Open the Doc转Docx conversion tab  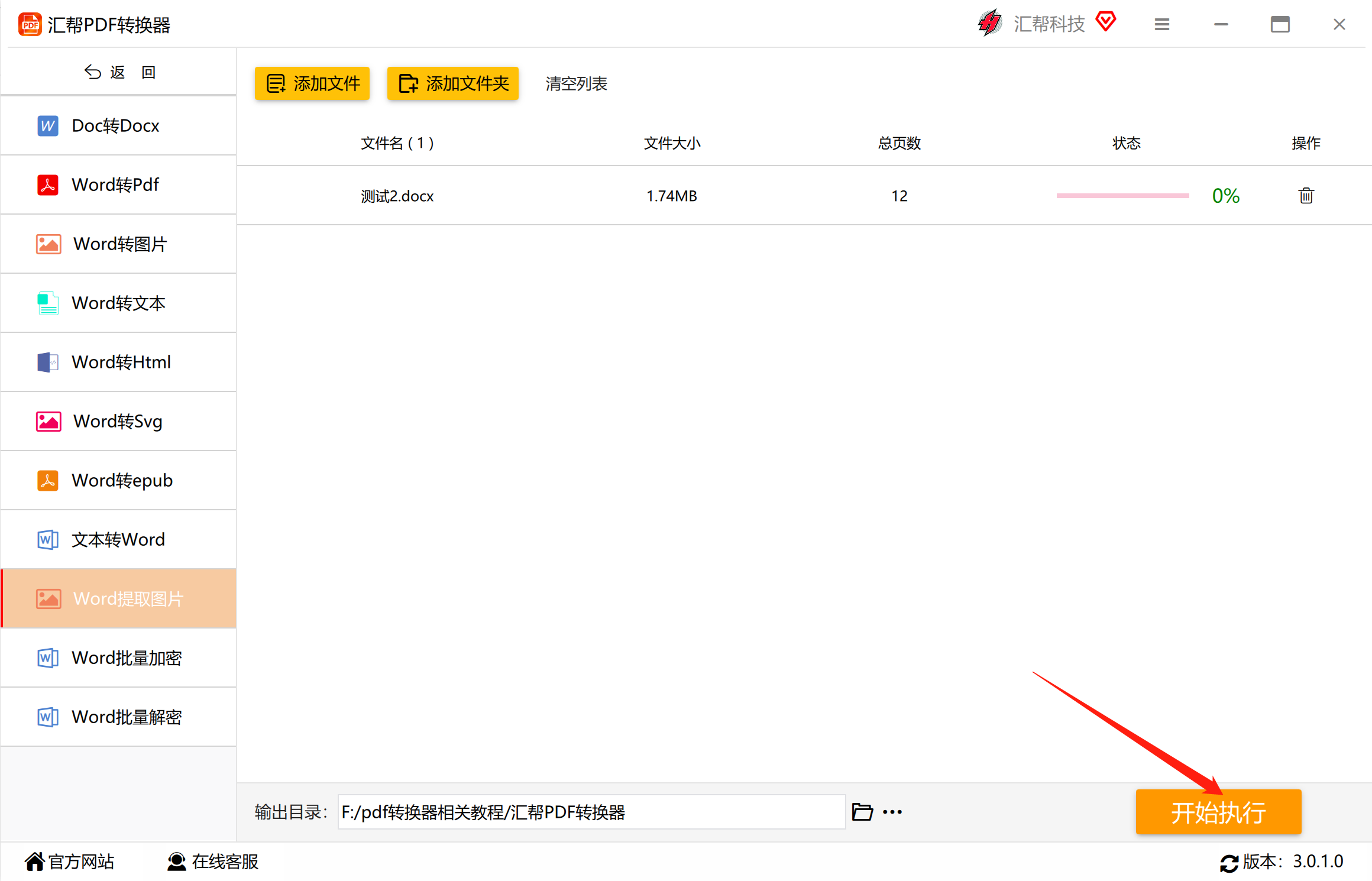click(119, 126)
